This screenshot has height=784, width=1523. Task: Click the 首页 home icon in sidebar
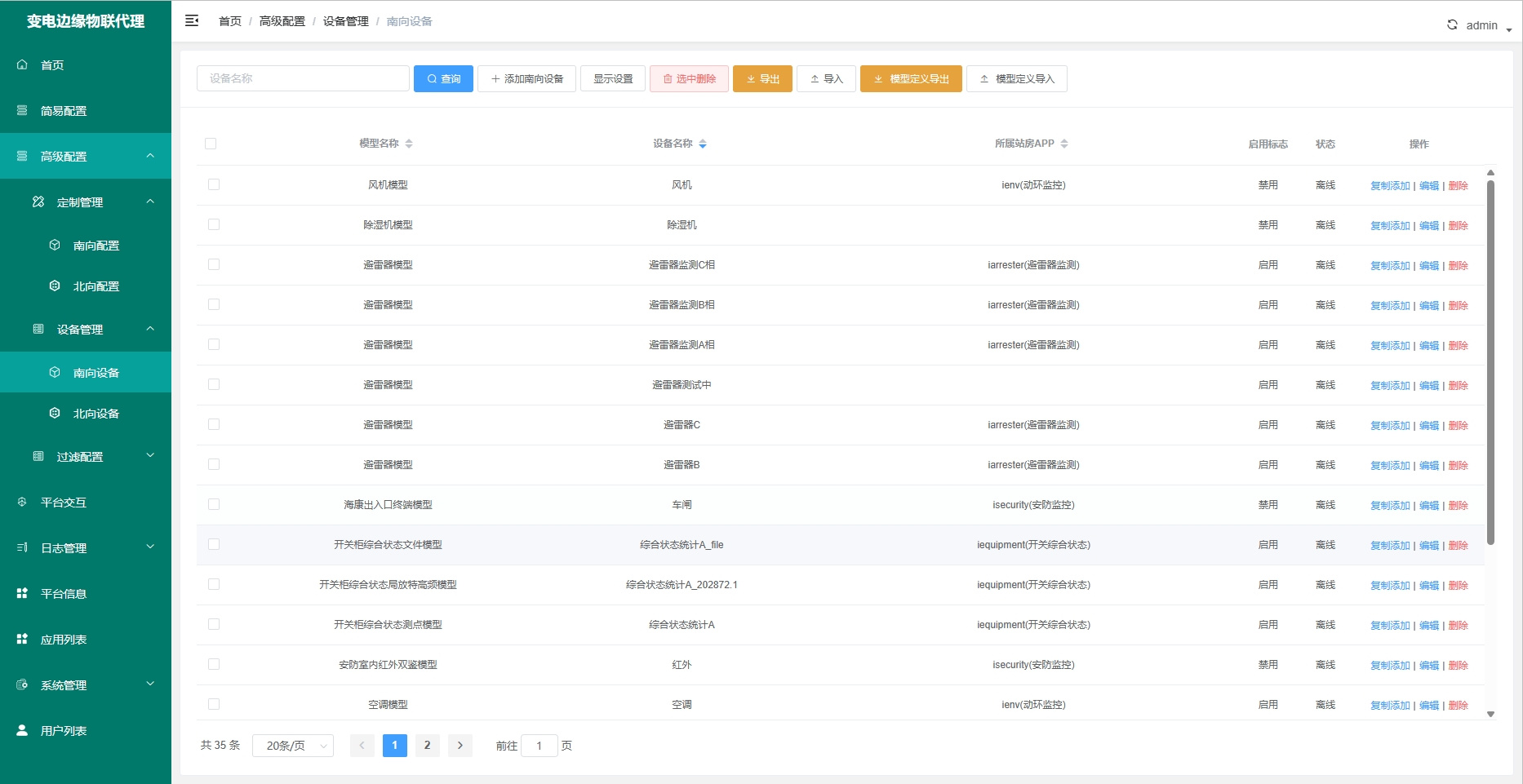coord(22,64)
